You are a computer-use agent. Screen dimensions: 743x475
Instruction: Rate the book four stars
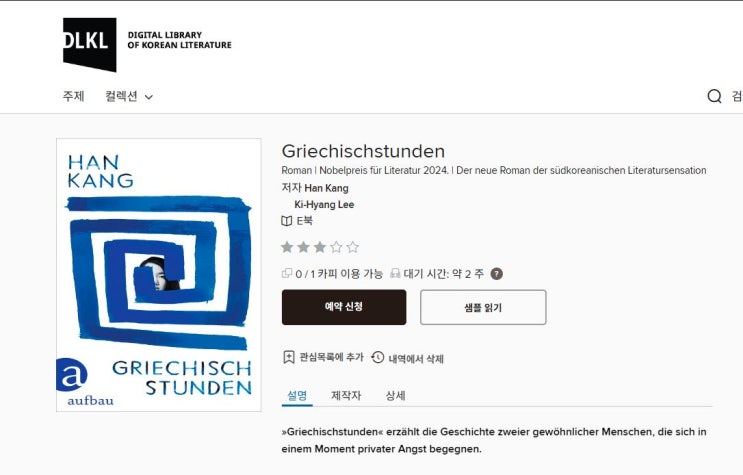[x=336, y=247]
